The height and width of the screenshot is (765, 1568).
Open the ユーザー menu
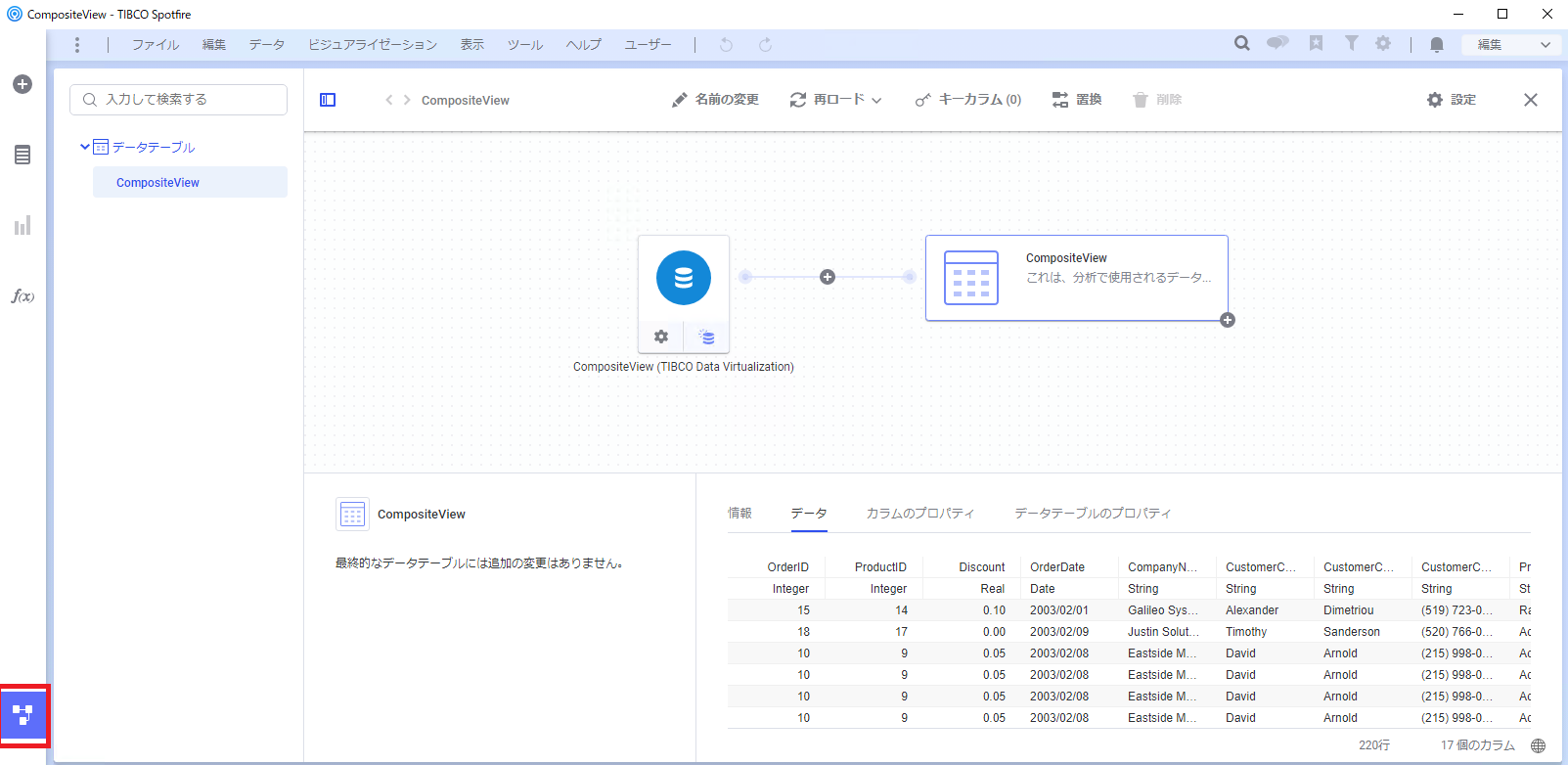tap(649, 45)
